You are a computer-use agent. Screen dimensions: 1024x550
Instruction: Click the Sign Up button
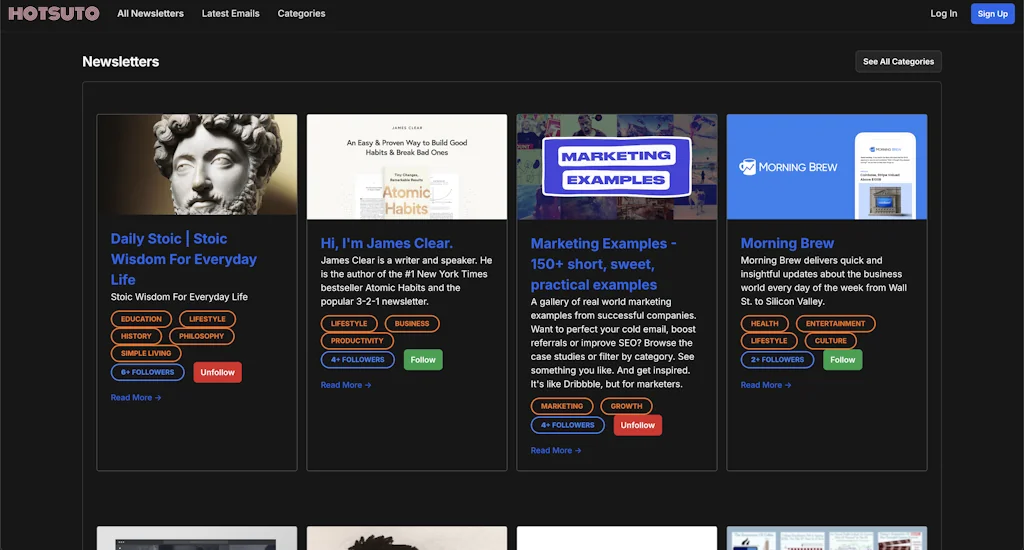(x=993, y=14)
